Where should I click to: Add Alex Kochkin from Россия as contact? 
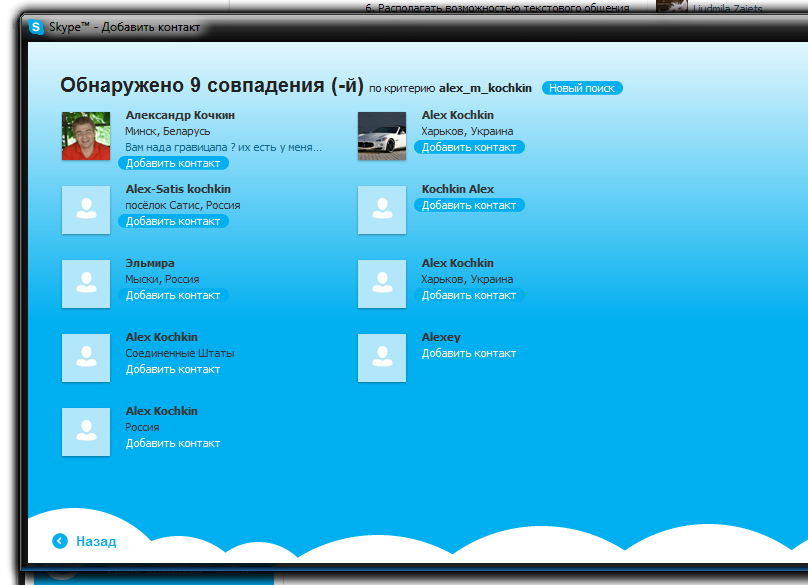pos(173,443)
